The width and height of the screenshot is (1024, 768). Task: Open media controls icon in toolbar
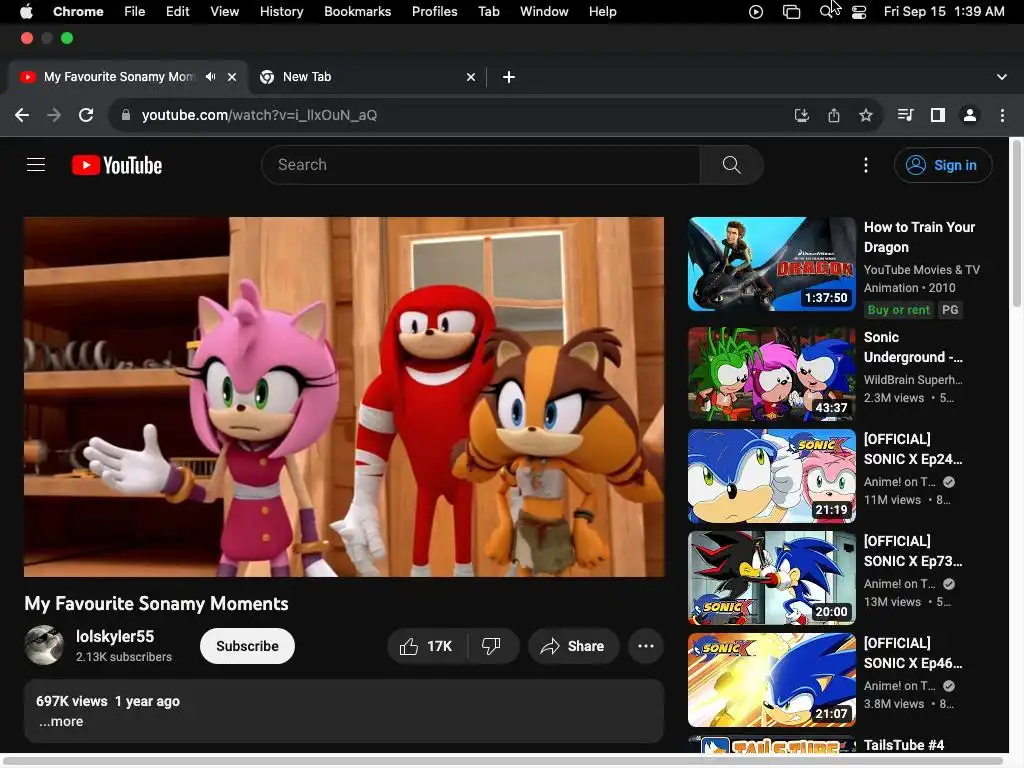905,116
